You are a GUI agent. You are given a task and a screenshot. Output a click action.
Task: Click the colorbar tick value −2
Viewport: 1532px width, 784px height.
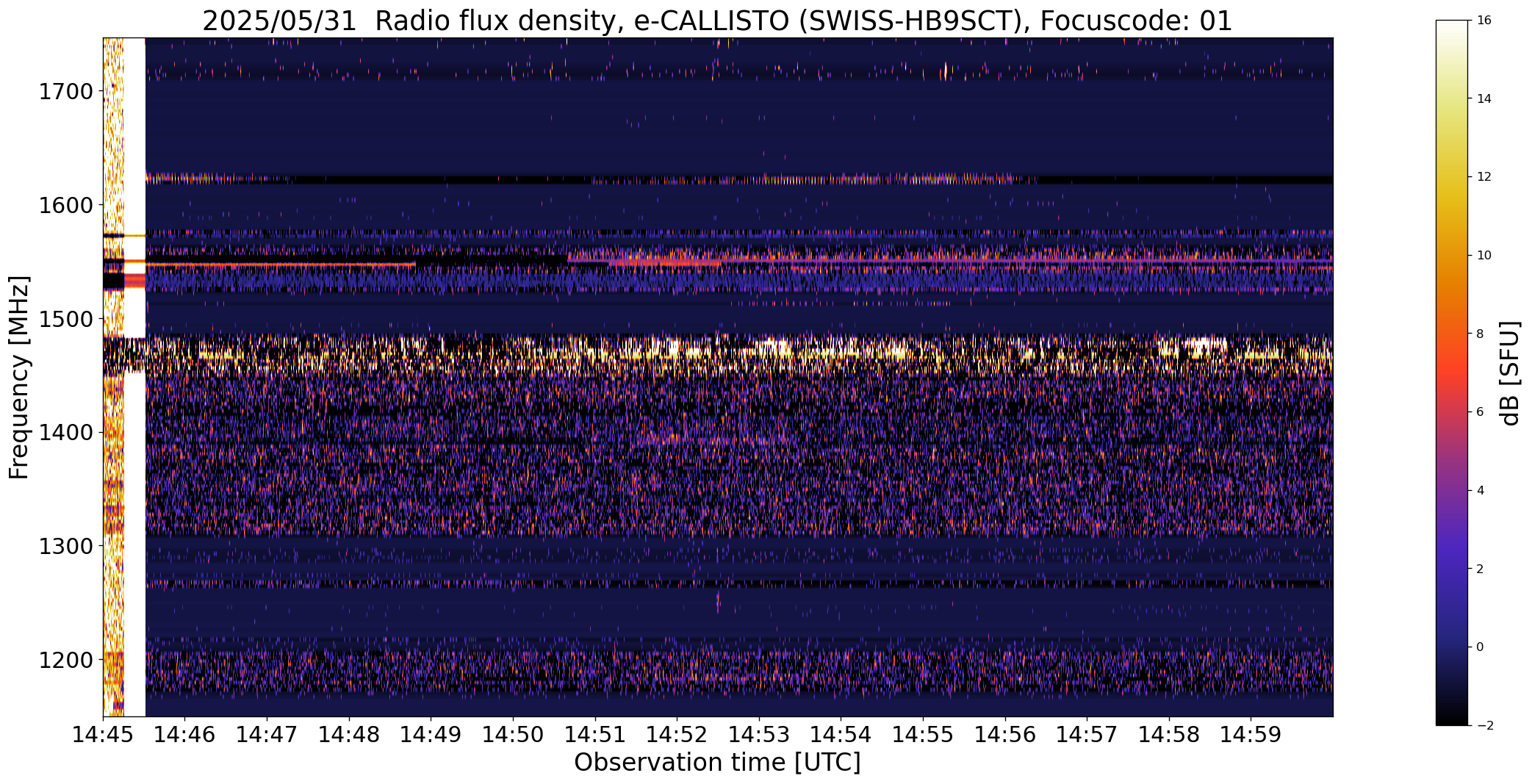click(1484, 726)
